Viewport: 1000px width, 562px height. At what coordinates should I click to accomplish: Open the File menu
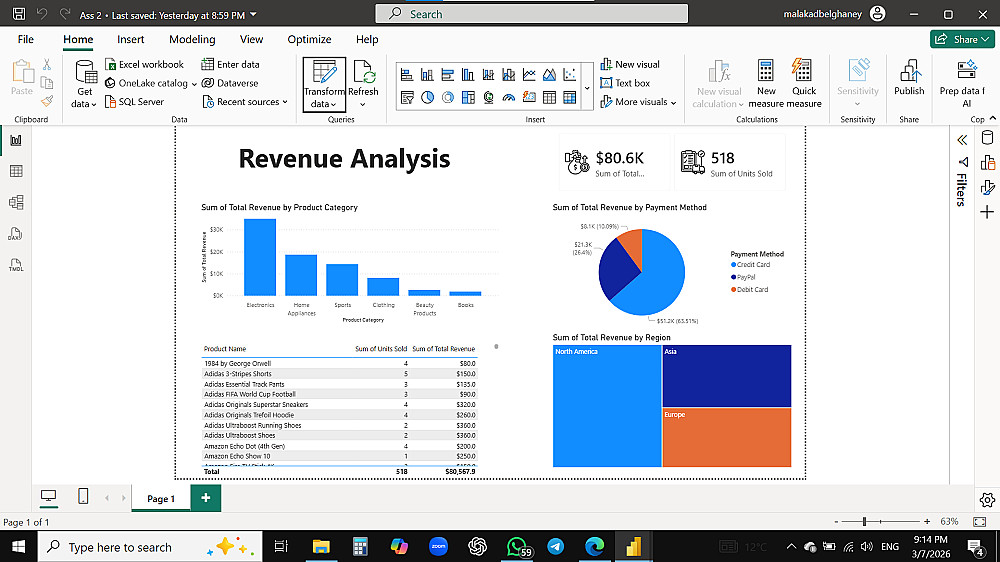point(26,40)
